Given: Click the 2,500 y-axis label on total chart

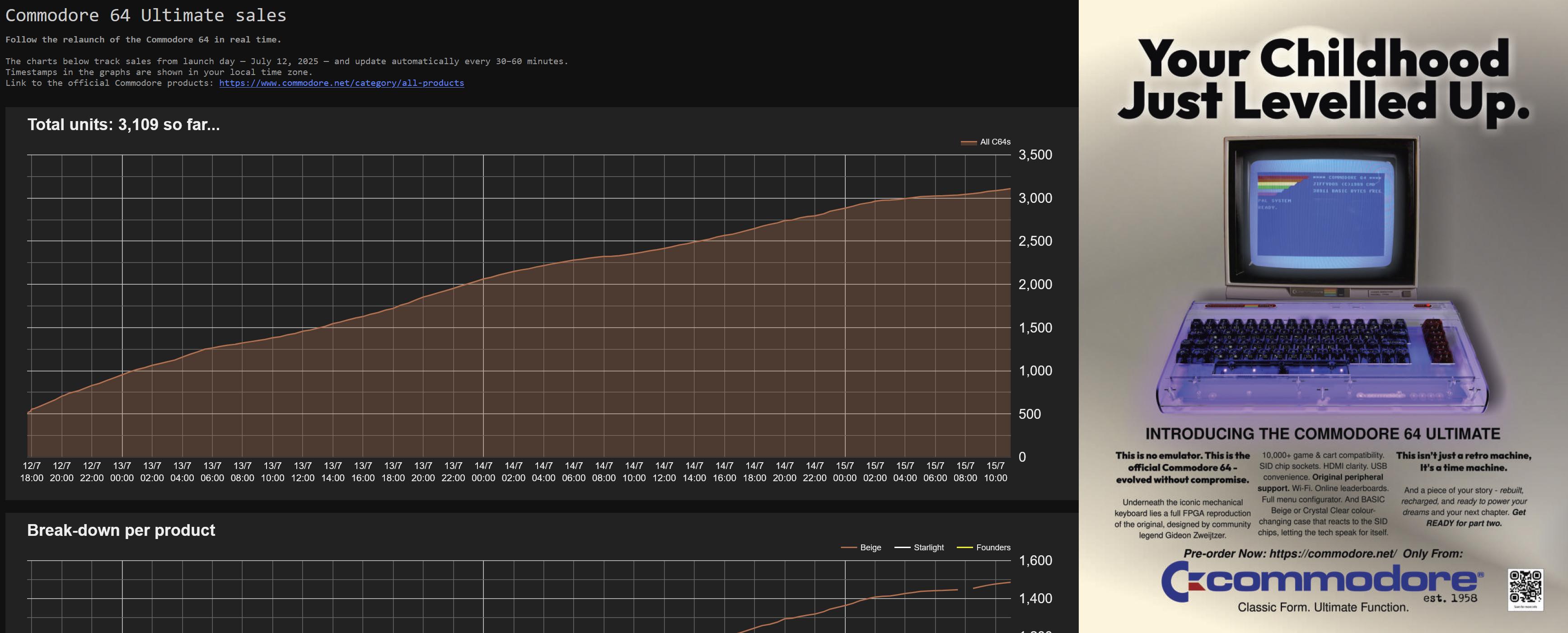Looking at the screenshot, I should coord(1035,241).
